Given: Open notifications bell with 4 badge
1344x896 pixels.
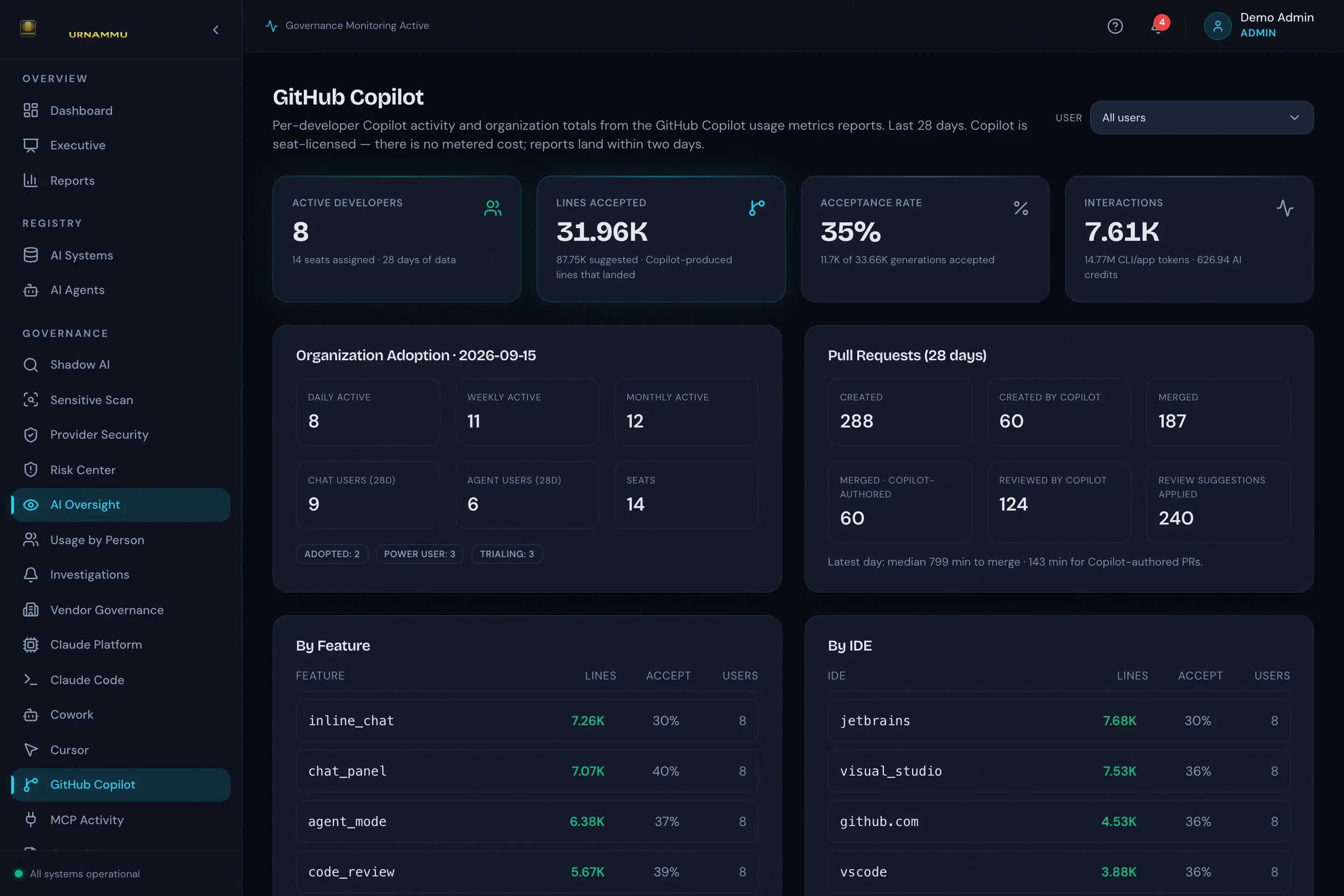Looking at the screenshot, I should click(x=1158, y=26).
